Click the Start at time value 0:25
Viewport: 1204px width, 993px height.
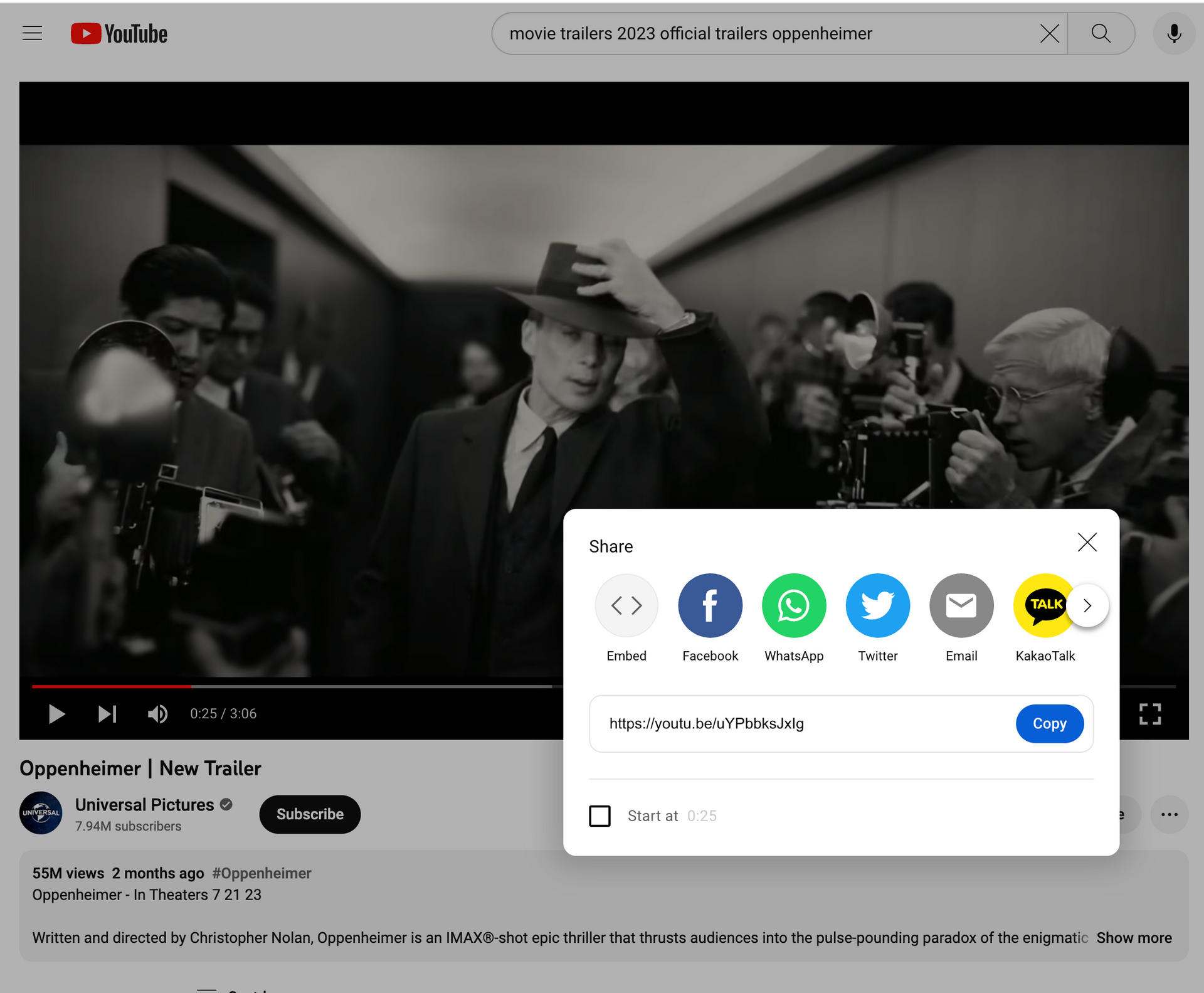pos(702,815)
